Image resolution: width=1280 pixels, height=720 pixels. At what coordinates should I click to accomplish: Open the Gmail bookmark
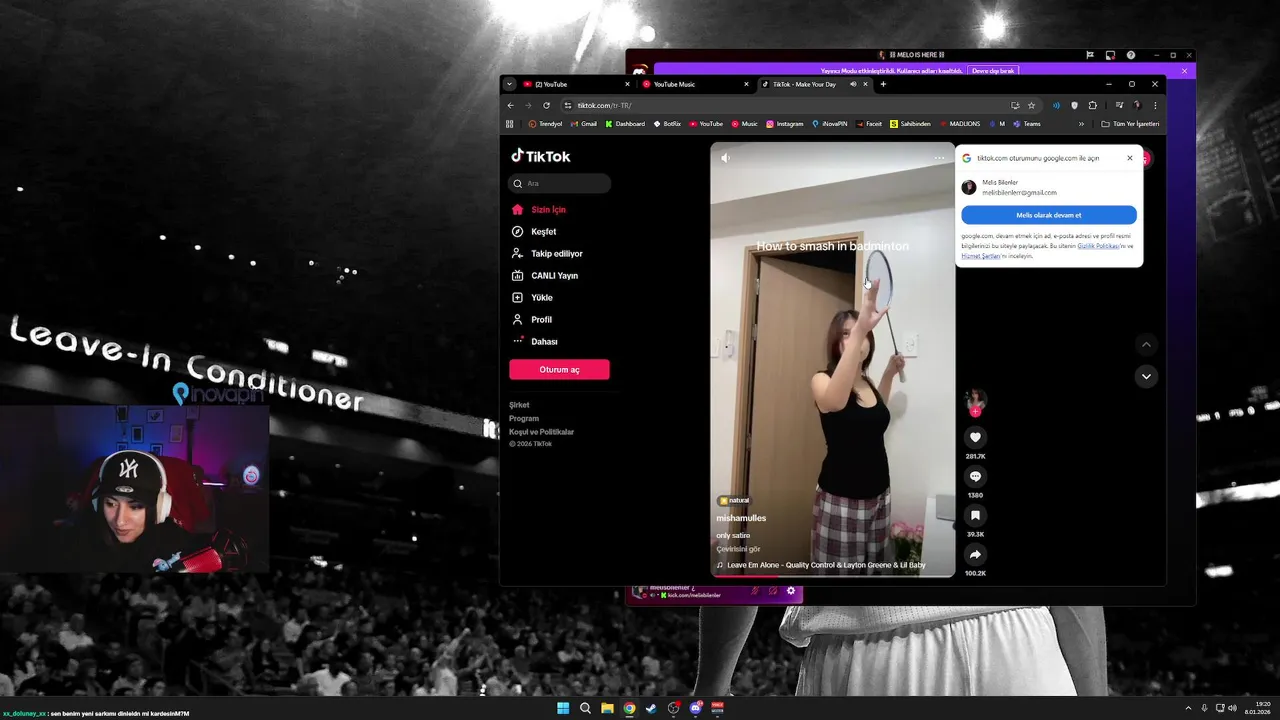[584, 124]
